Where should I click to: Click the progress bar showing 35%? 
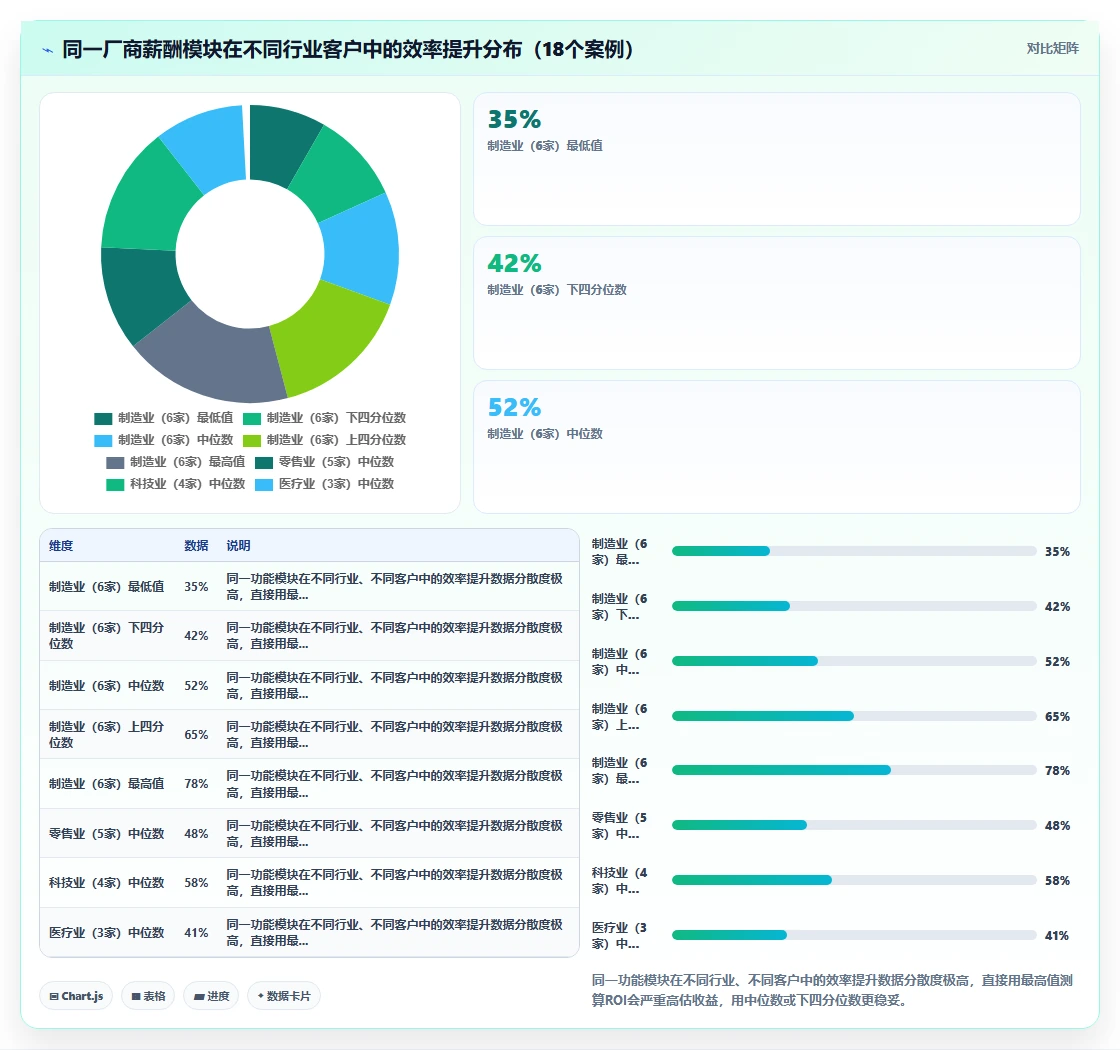(x=854, y=551)
